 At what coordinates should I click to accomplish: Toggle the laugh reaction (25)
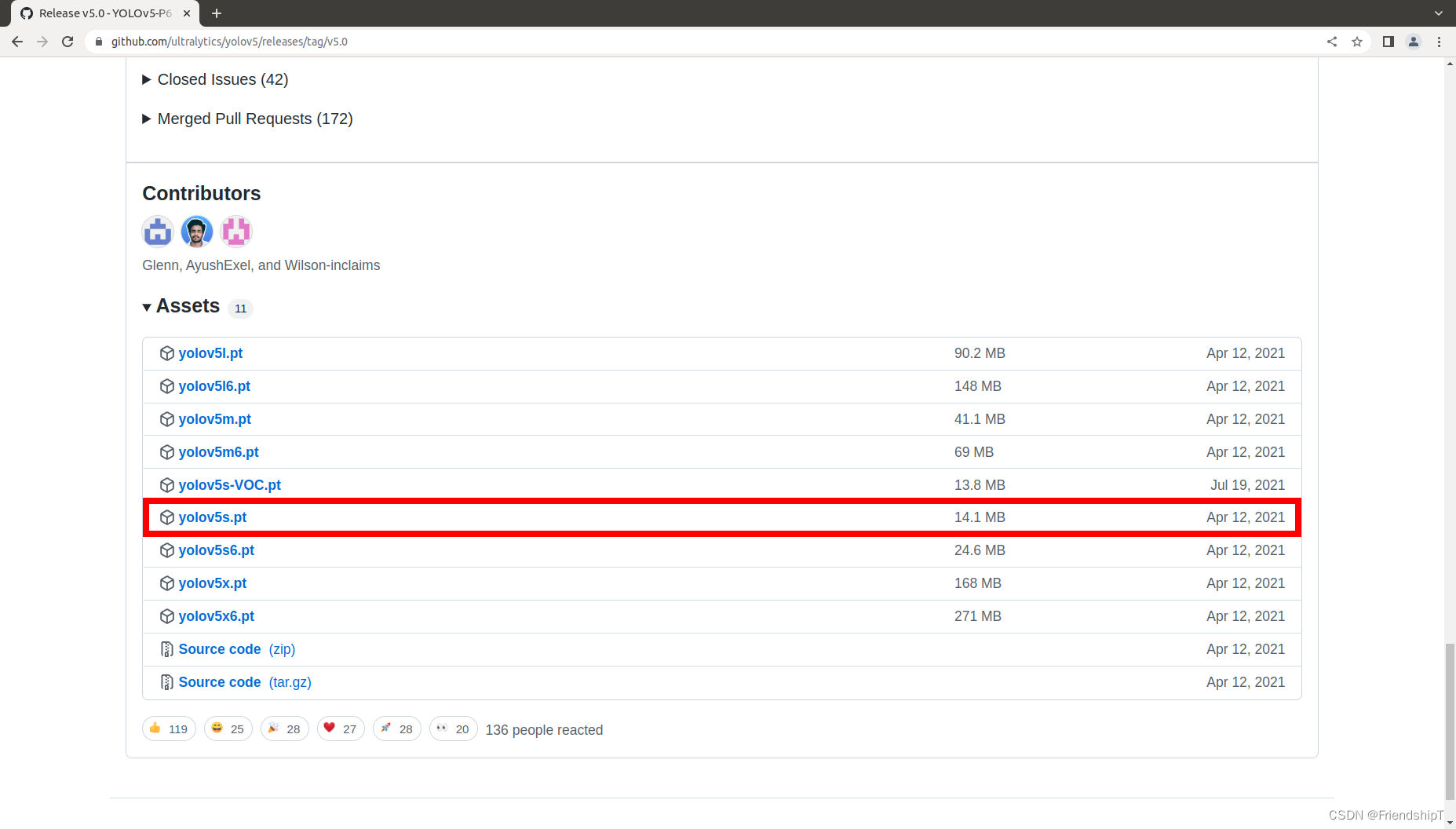point(228,729)
